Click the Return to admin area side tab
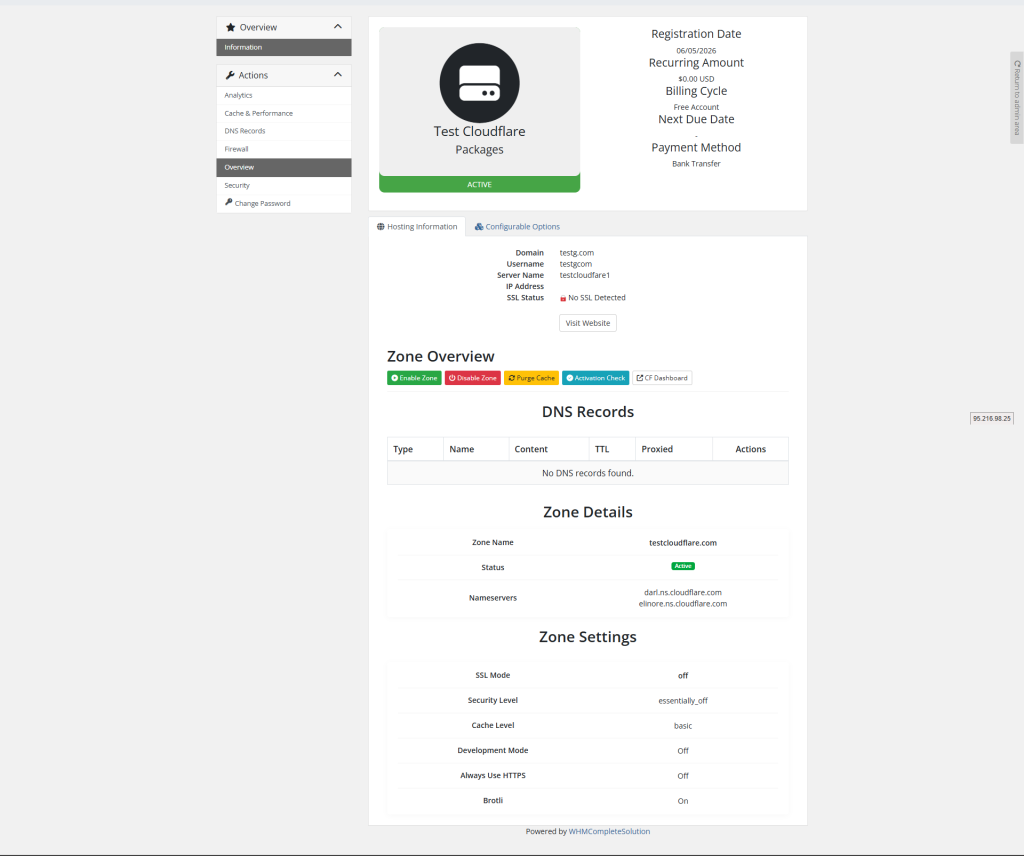Viewport: 1024px width, 856px height. 1017,98
